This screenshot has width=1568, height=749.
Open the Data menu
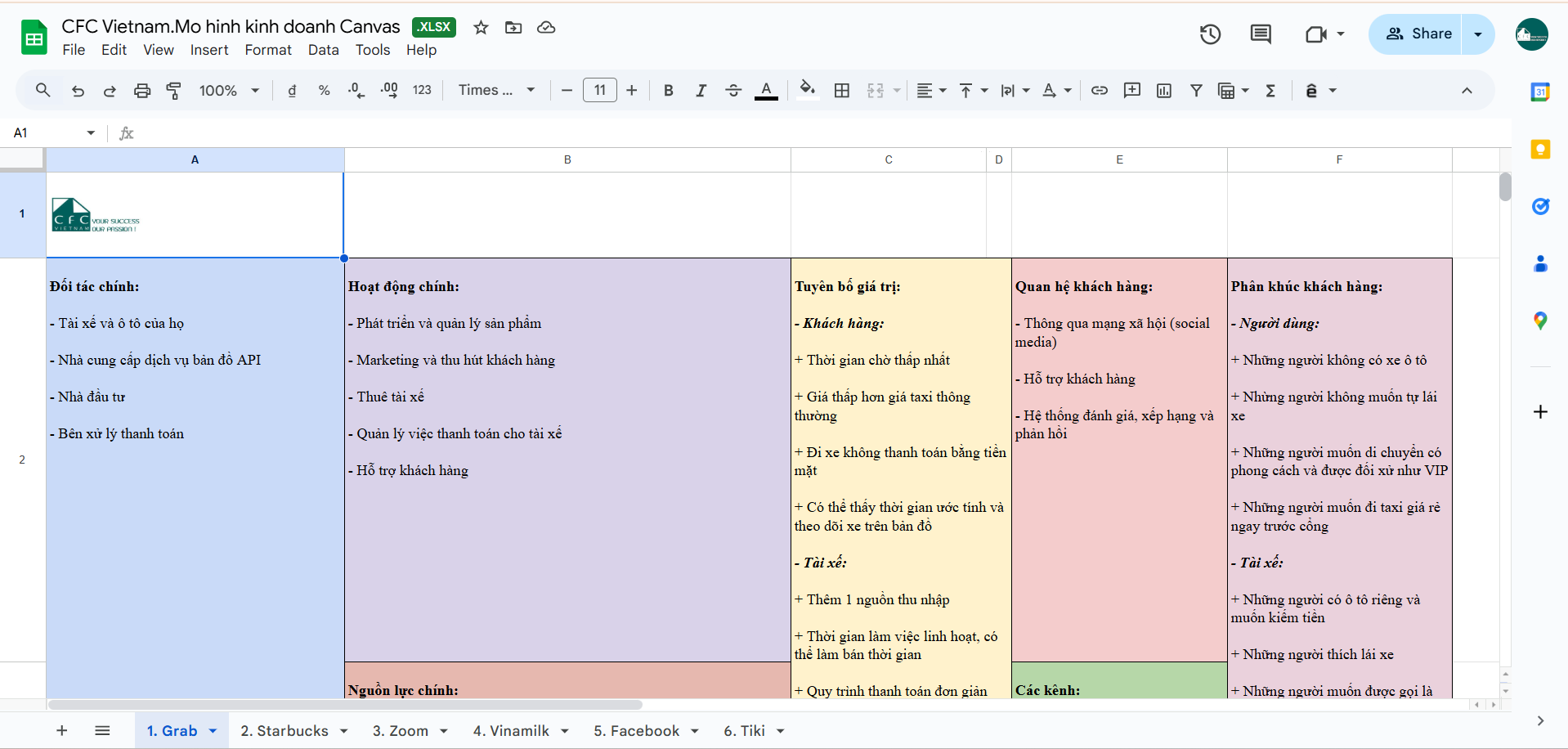324,50
